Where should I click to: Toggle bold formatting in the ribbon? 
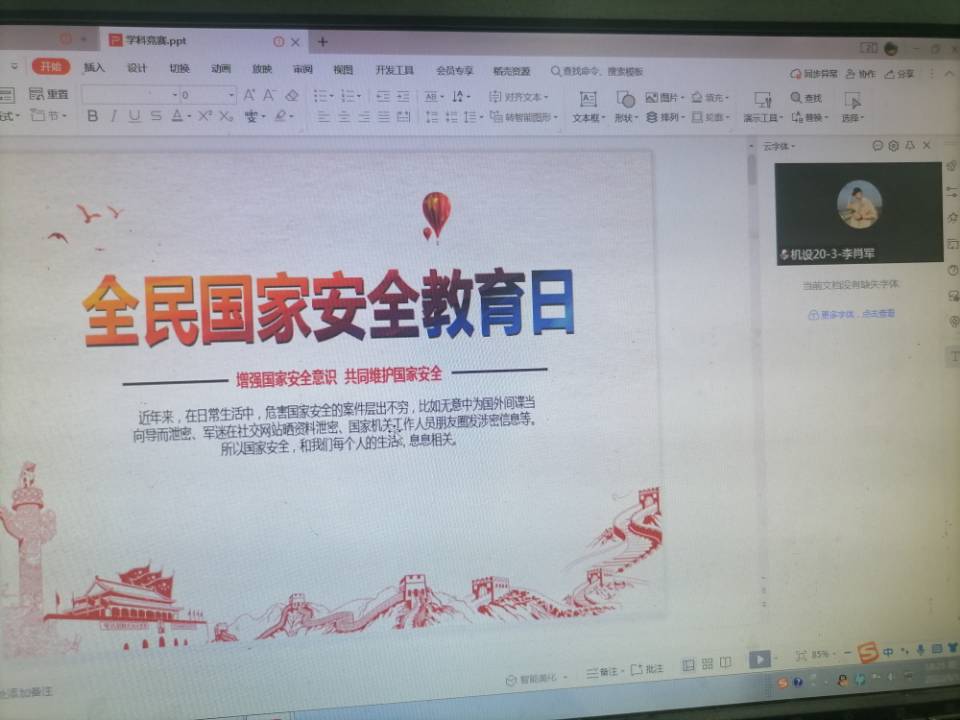(x=93, y=116)
